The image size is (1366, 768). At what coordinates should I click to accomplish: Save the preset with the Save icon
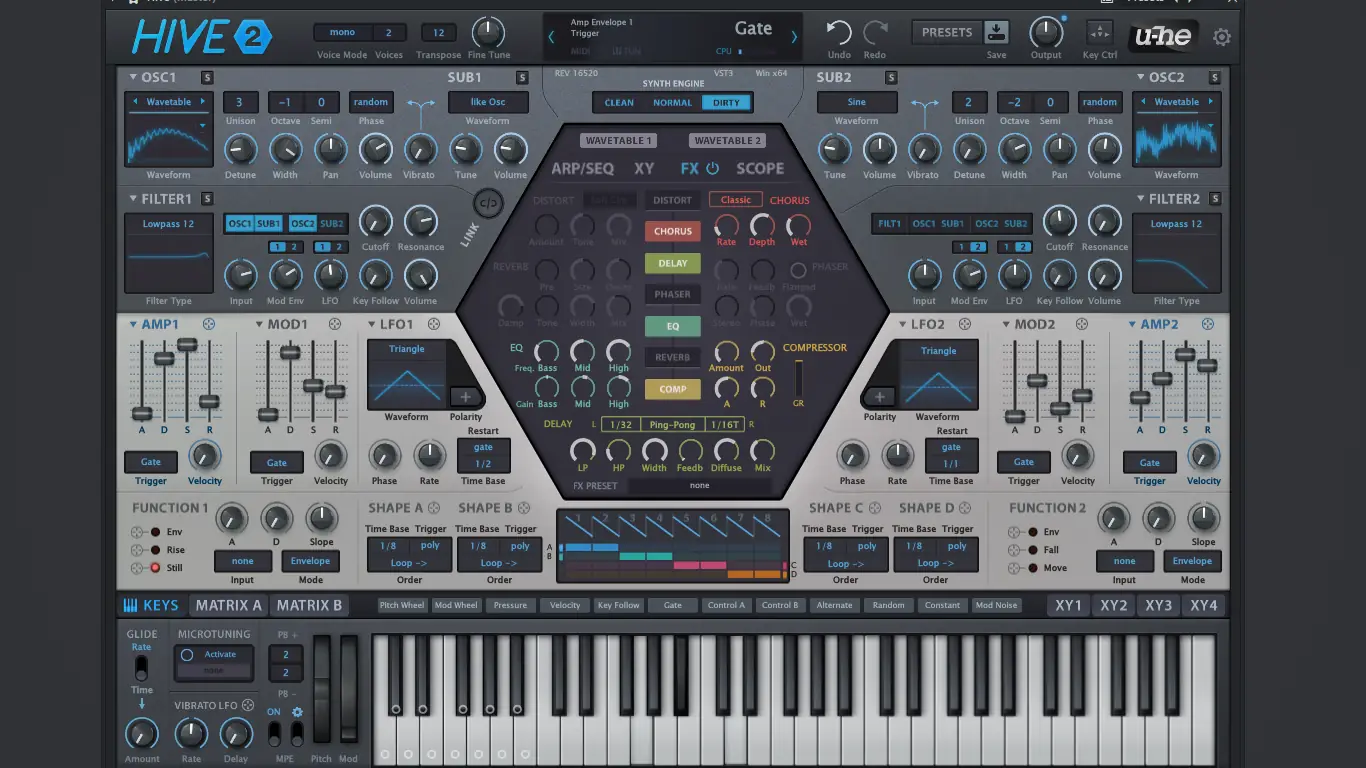pos(996,31)
